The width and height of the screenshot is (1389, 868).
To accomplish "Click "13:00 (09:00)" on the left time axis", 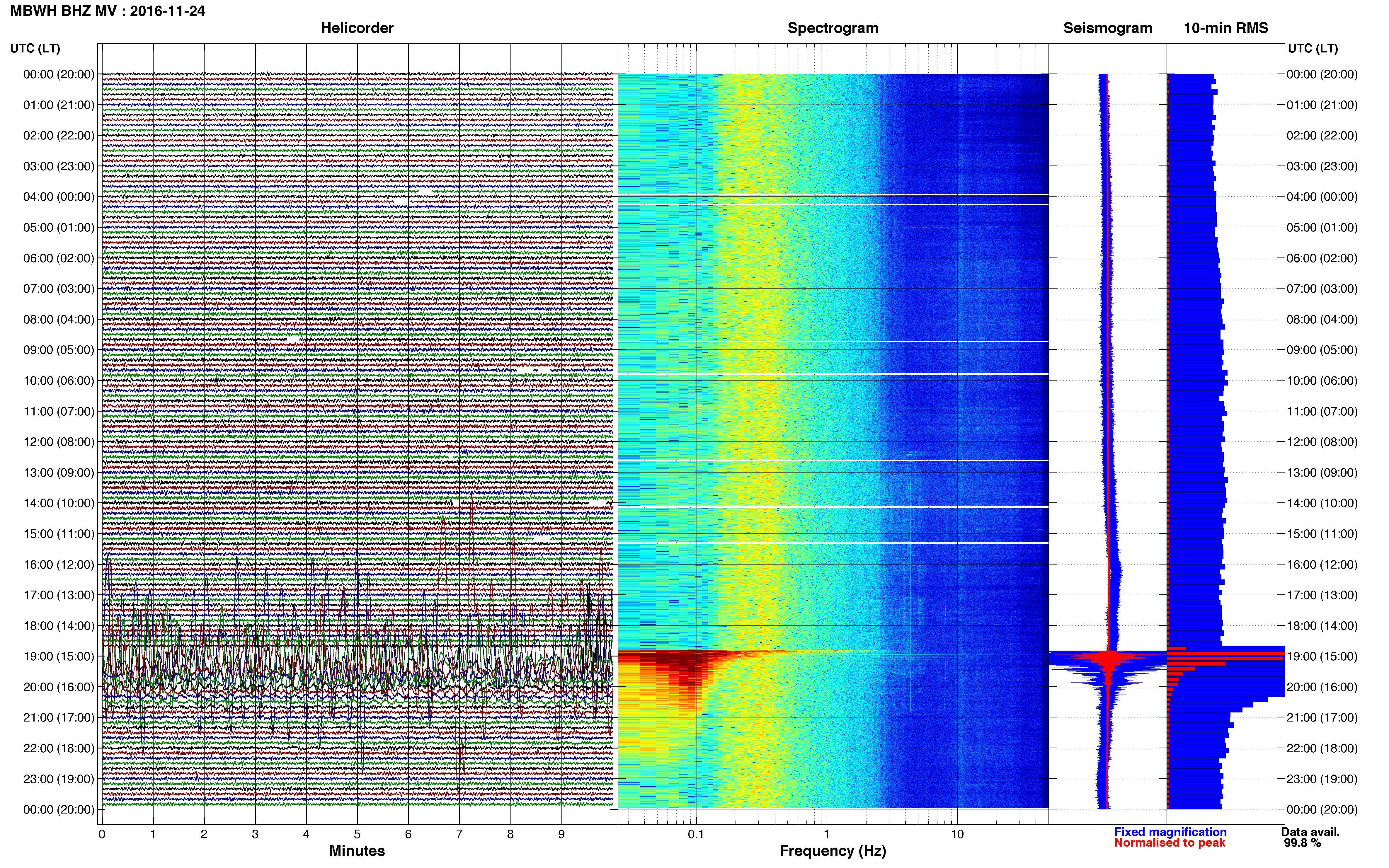I will (59, 473).
